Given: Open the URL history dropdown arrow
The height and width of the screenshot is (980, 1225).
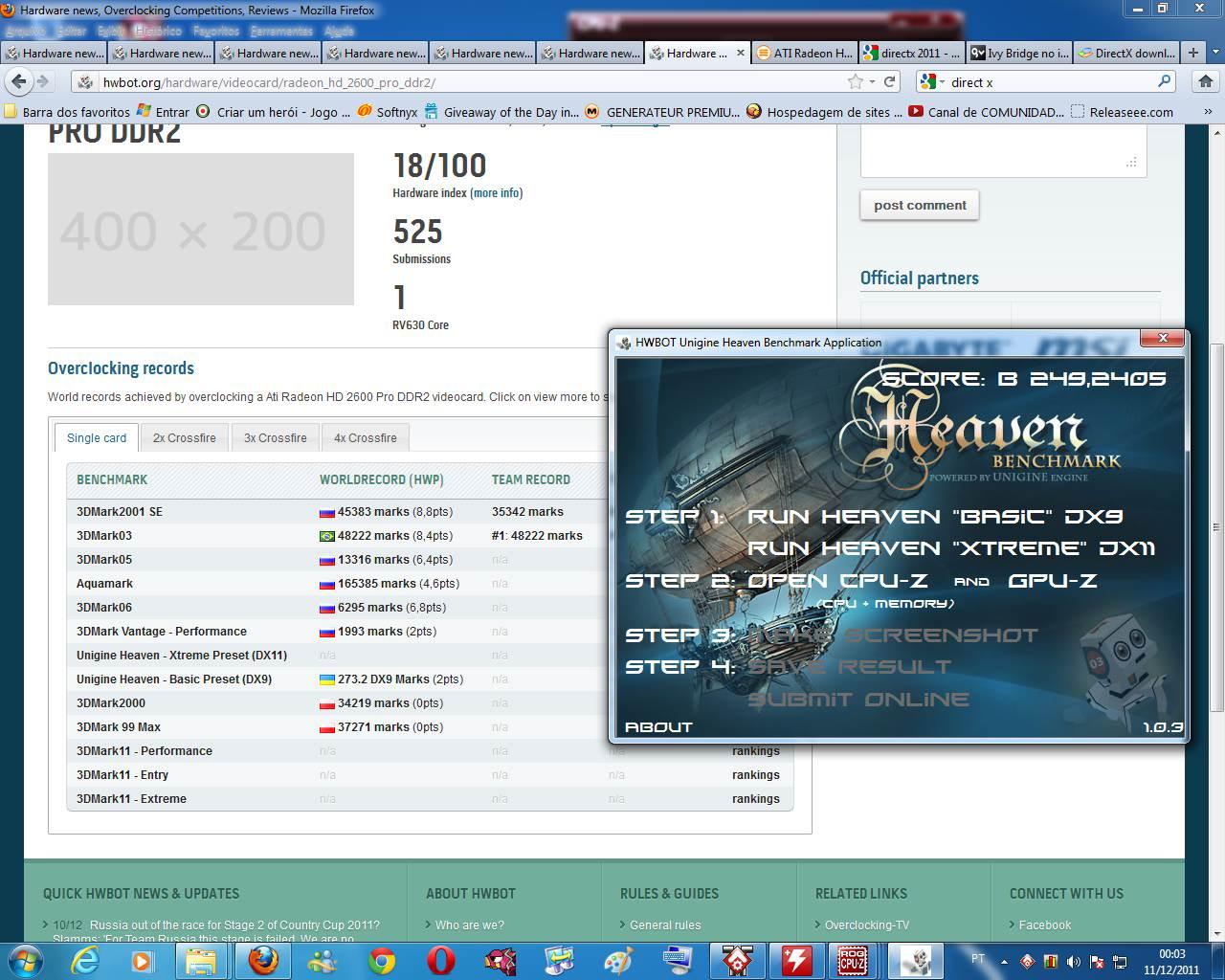Looking at the screenshot, I should pos(873,82).
